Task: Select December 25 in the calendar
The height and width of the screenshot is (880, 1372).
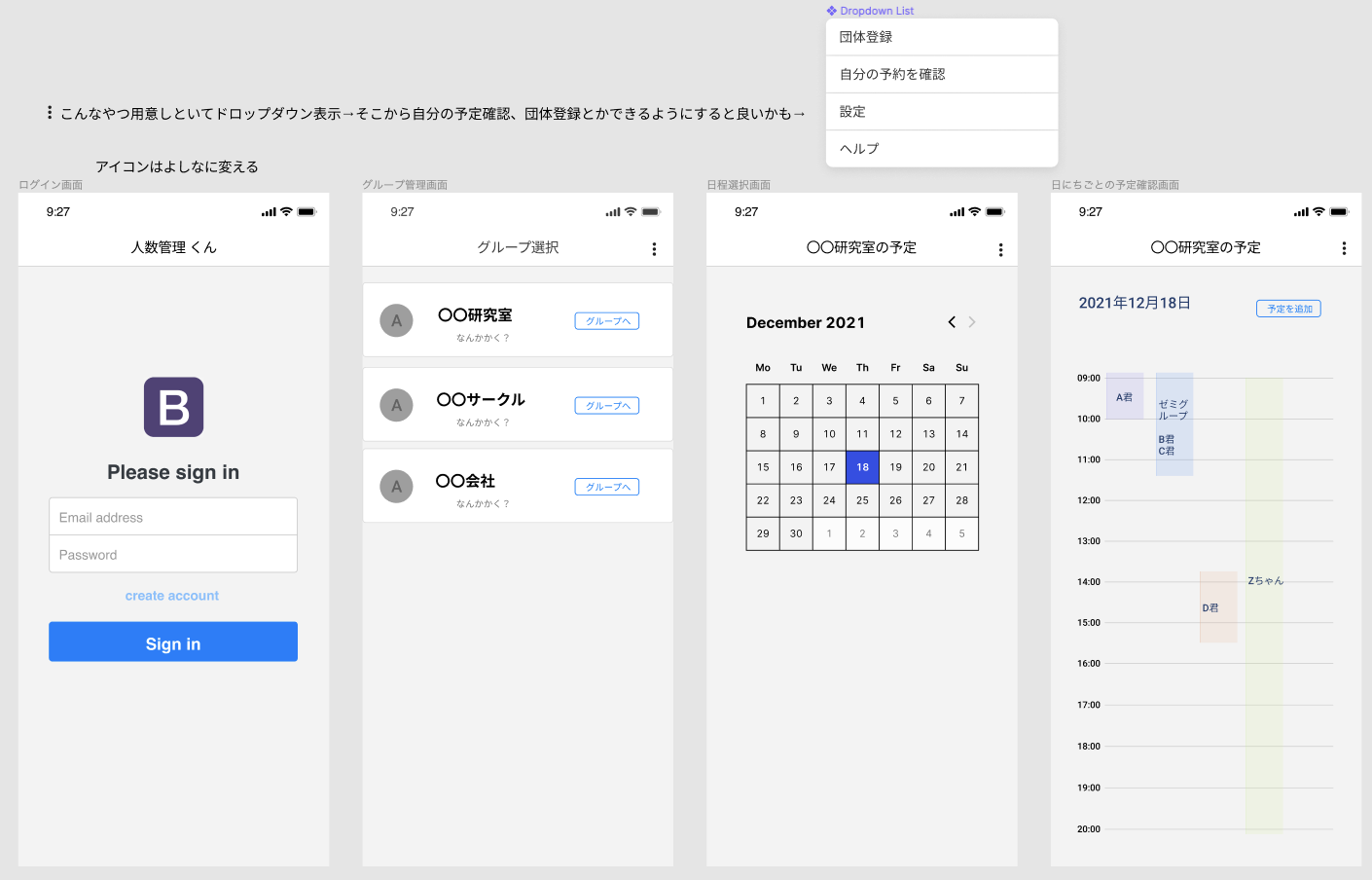Action: pos(862,500)
